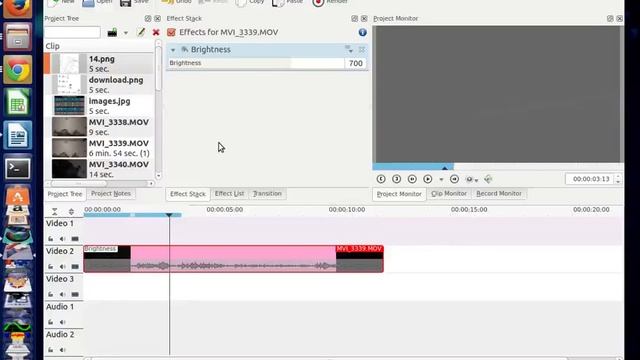The height and width of the screenshot is (360, 640).
Task: Lock the Video 2 track
Action: point(51,267)
